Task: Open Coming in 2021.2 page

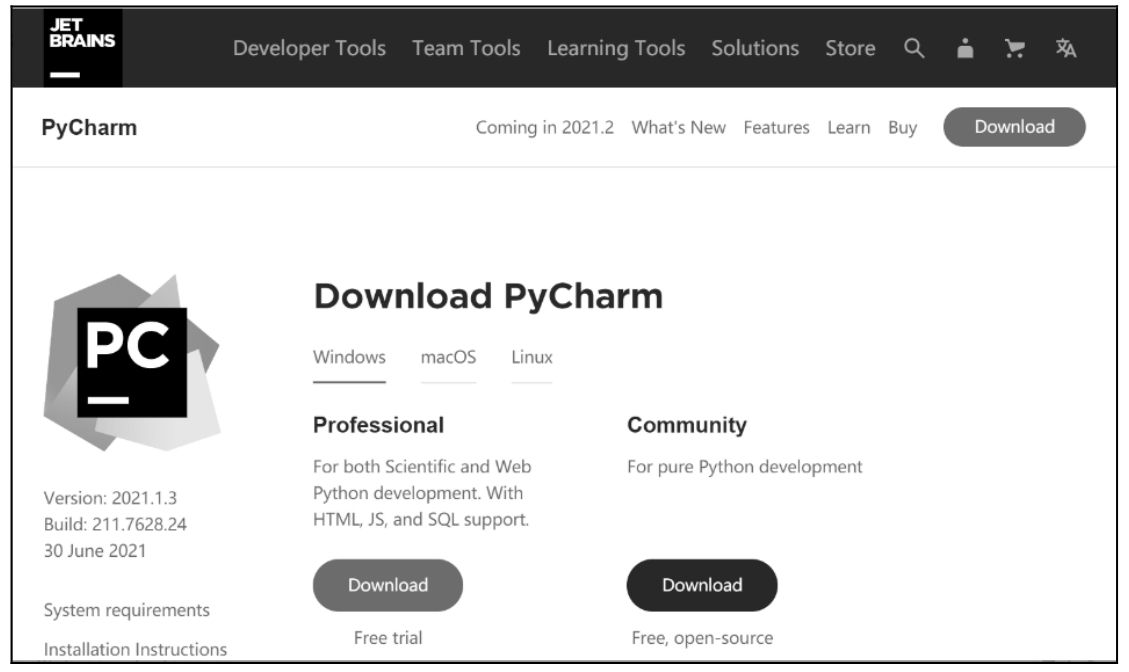Action: point(544,127)
